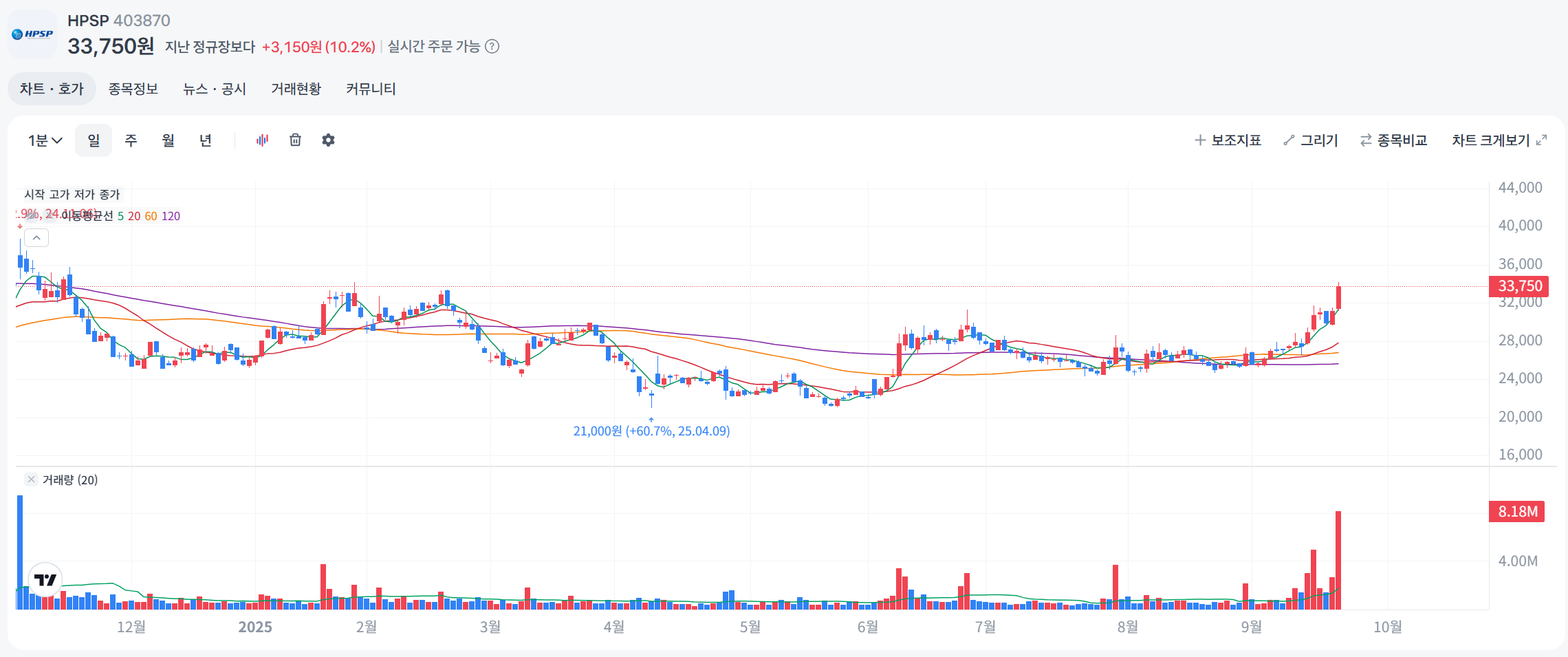
Task: Click the 21,000원 low price annotation
Action: (651, 431)
